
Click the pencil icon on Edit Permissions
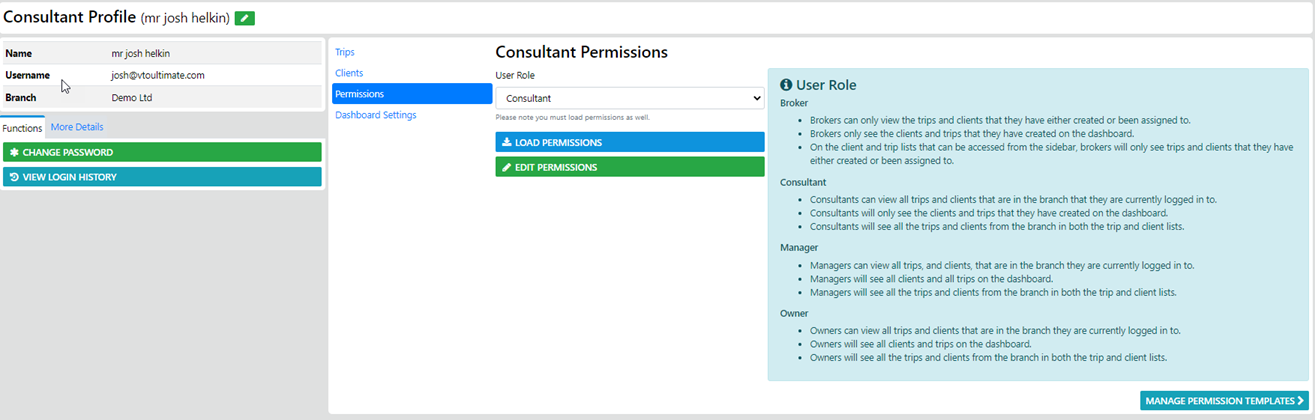click(x=507, y=167)
